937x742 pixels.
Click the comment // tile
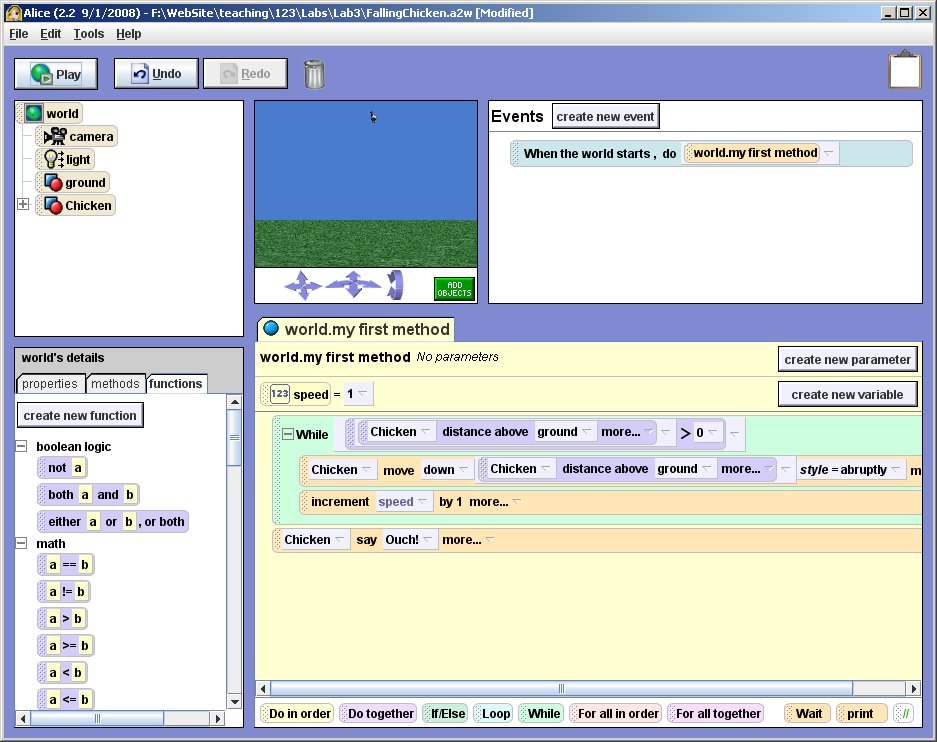point(904,713)
